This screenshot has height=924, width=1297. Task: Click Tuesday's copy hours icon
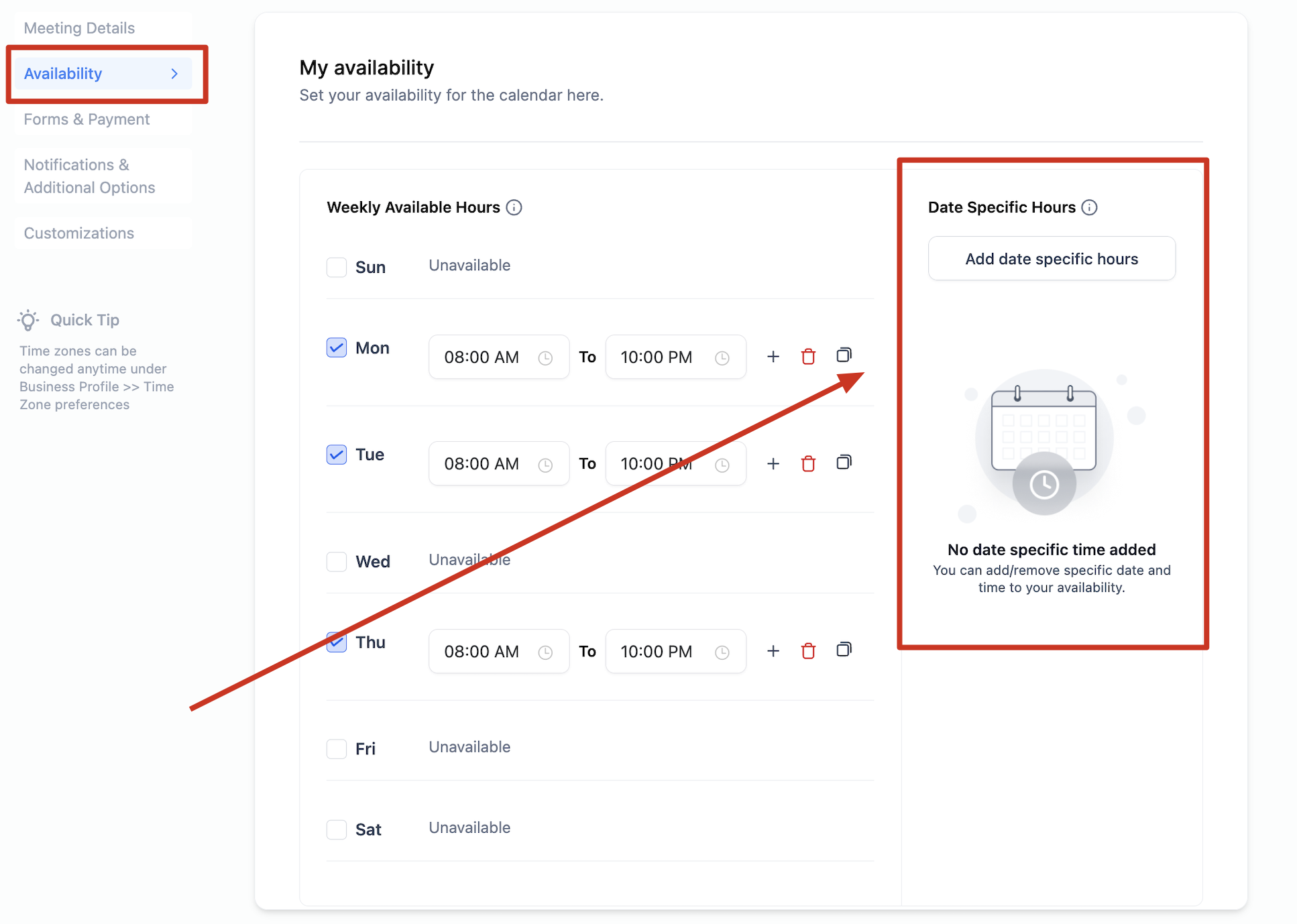(844, 463)
